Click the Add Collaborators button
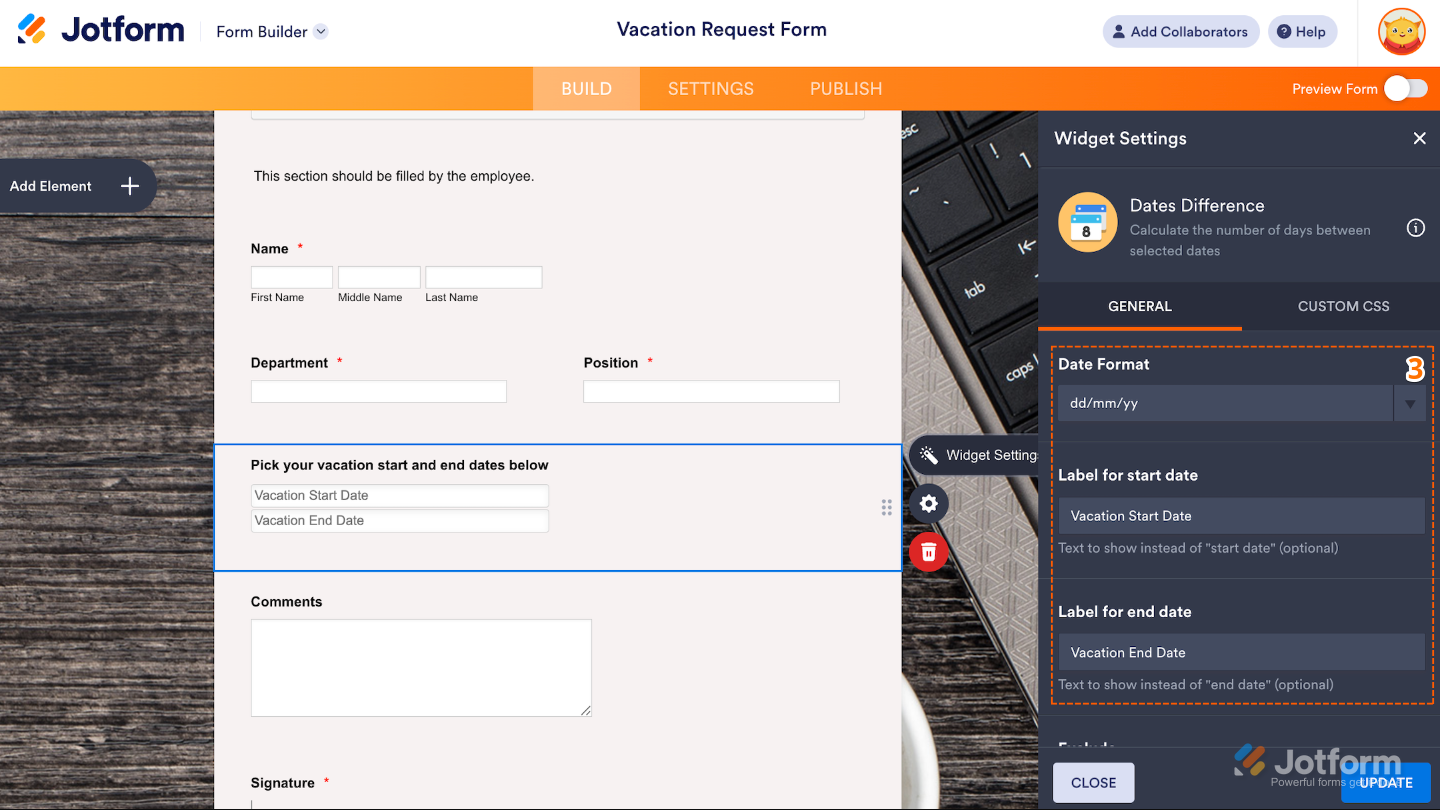 [x=1180, y=31]
